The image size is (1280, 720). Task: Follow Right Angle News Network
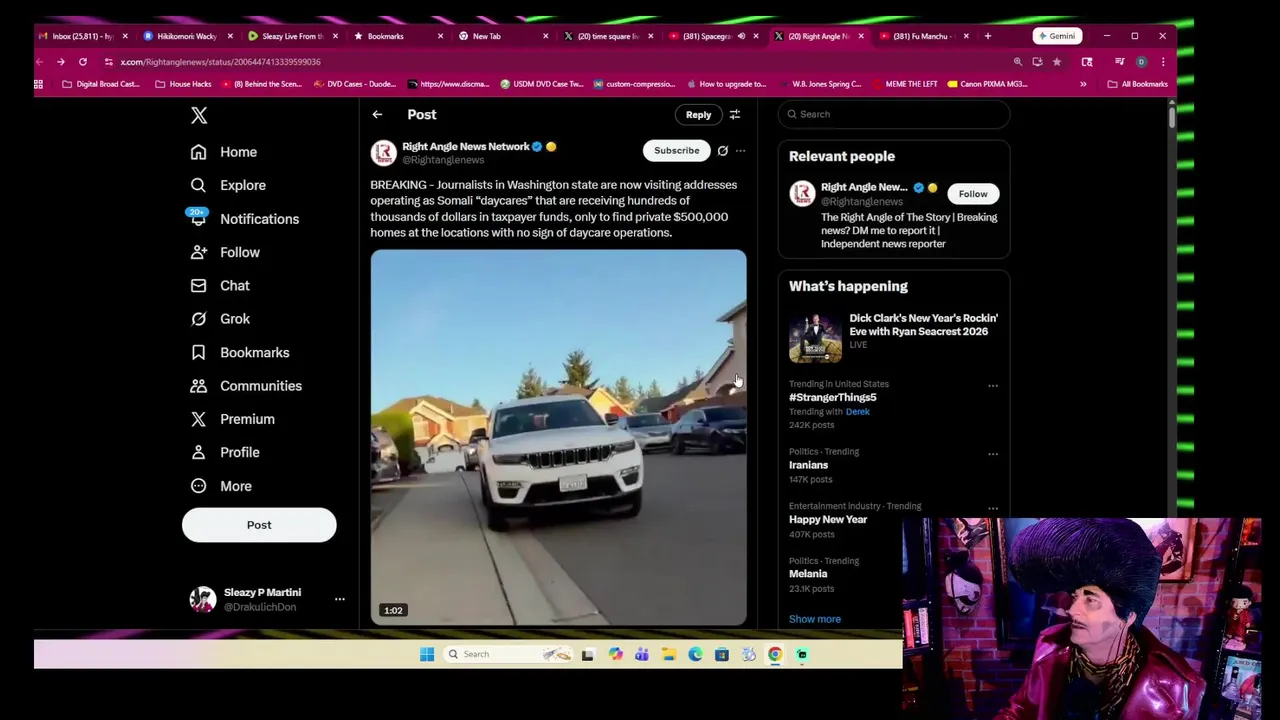tap(973, 194)
